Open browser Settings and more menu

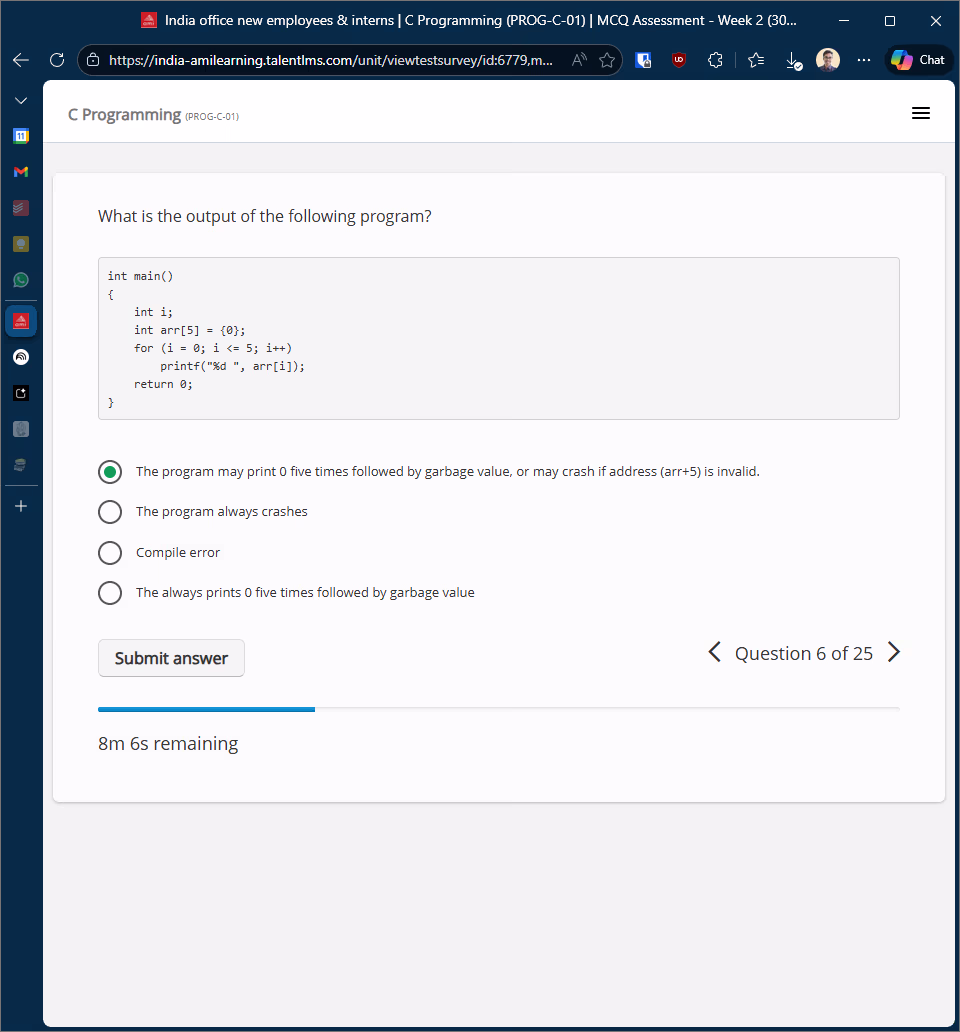(864, 61)
